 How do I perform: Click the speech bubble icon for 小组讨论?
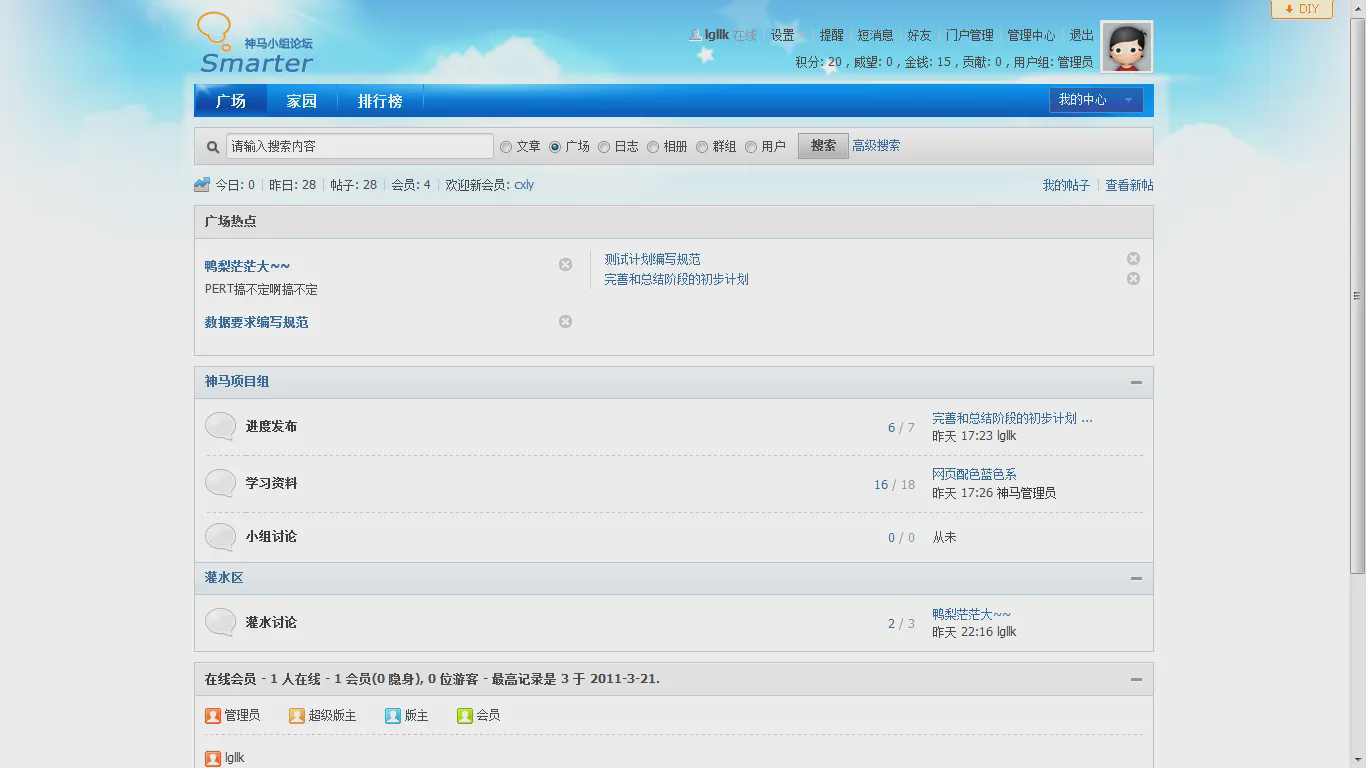tap(220, 537)
